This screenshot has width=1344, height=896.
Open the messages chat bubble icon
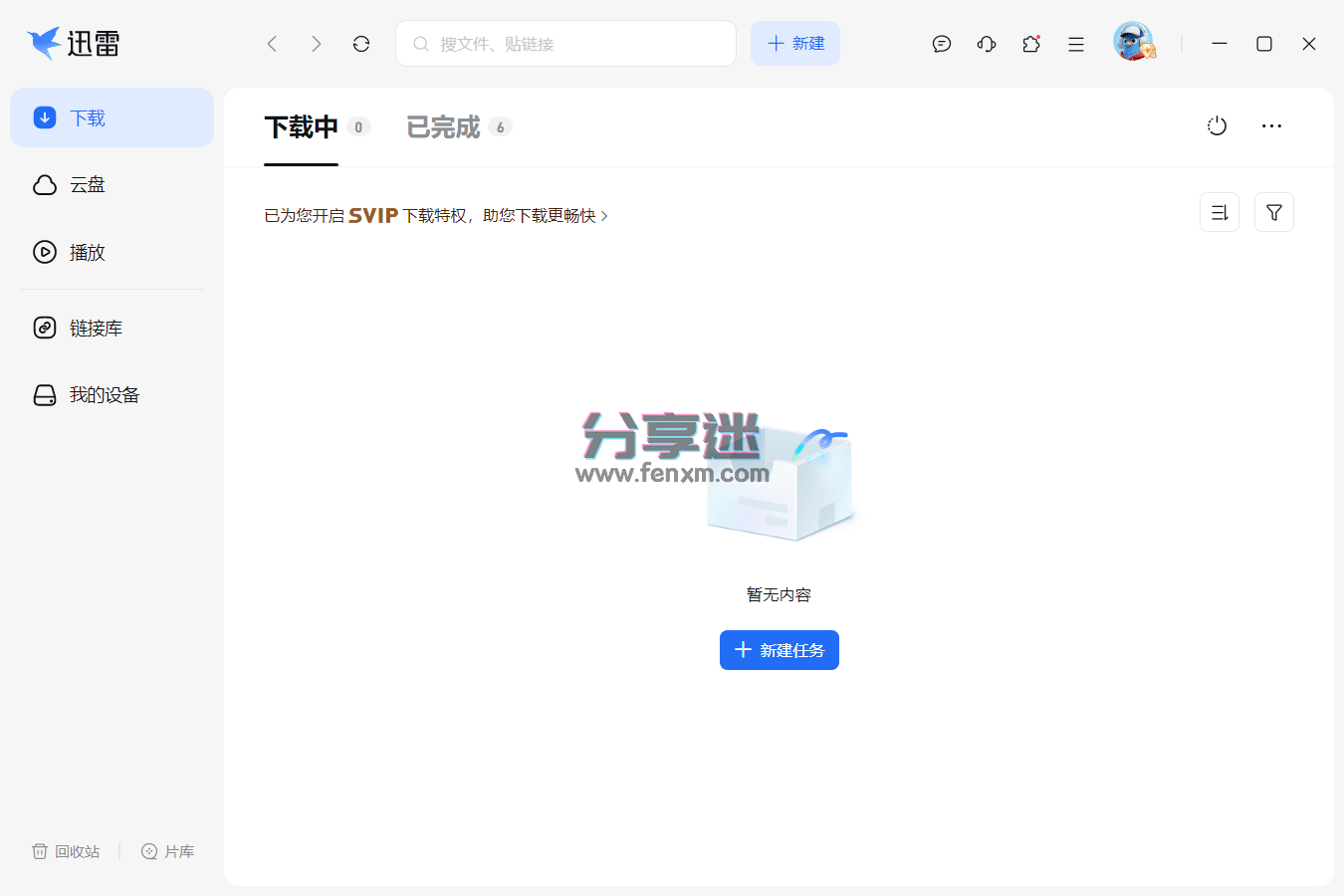coord(942,44)
